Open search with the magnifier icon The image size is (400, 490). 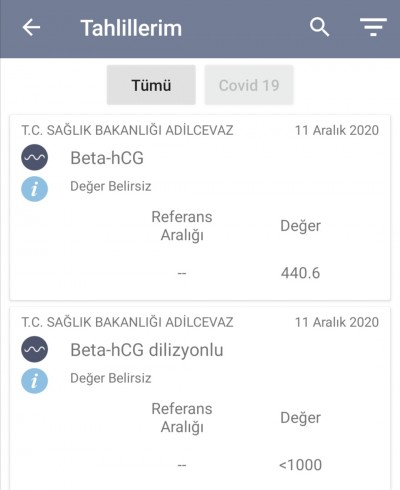pyautogui.click(x=319, y=27)
